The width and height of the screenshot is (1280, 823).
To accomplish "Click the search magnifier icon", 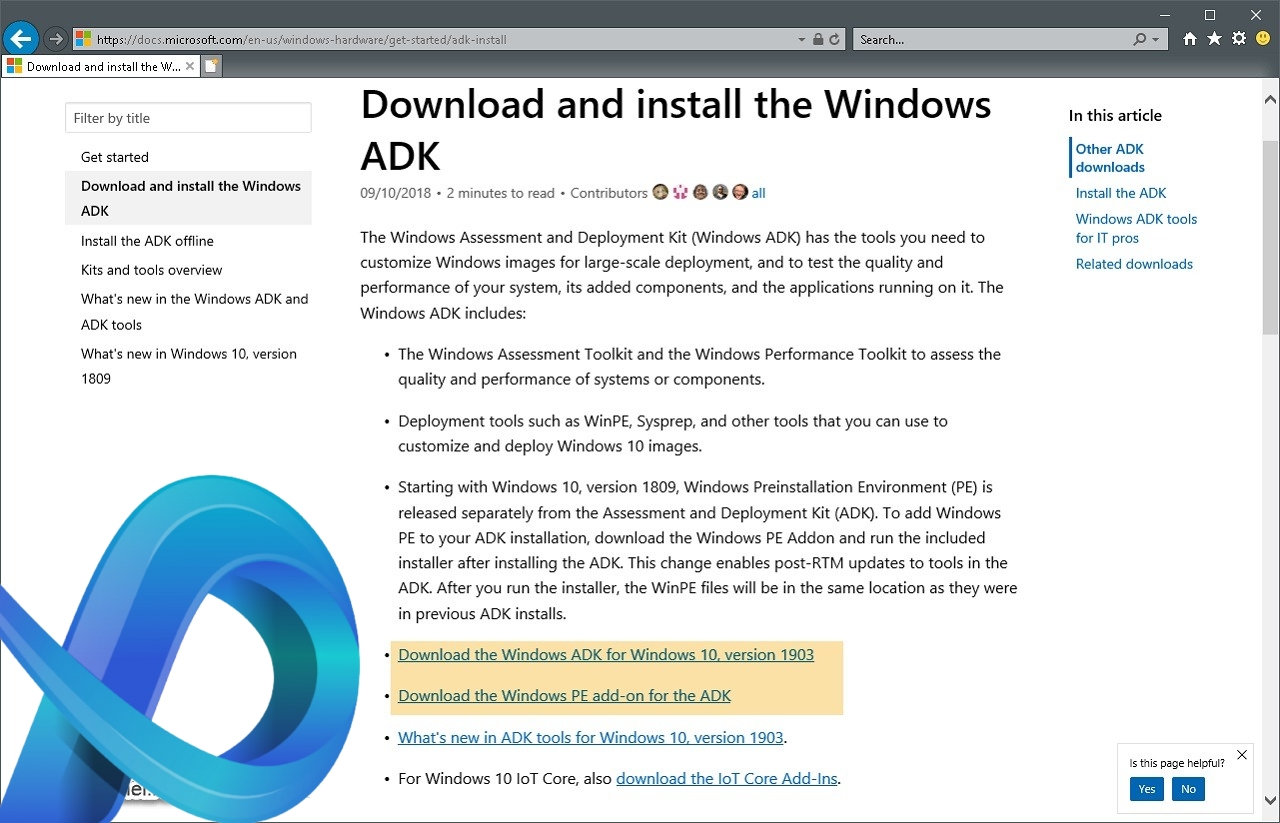I will (1140, 40).
